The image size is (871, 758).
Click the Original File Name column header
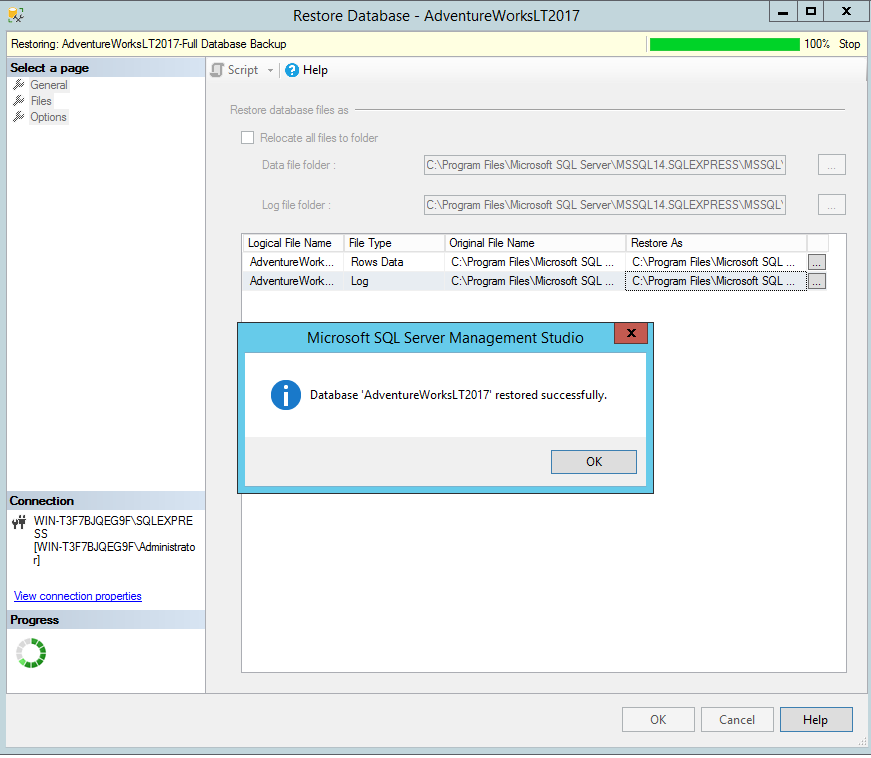click(535, 243)
